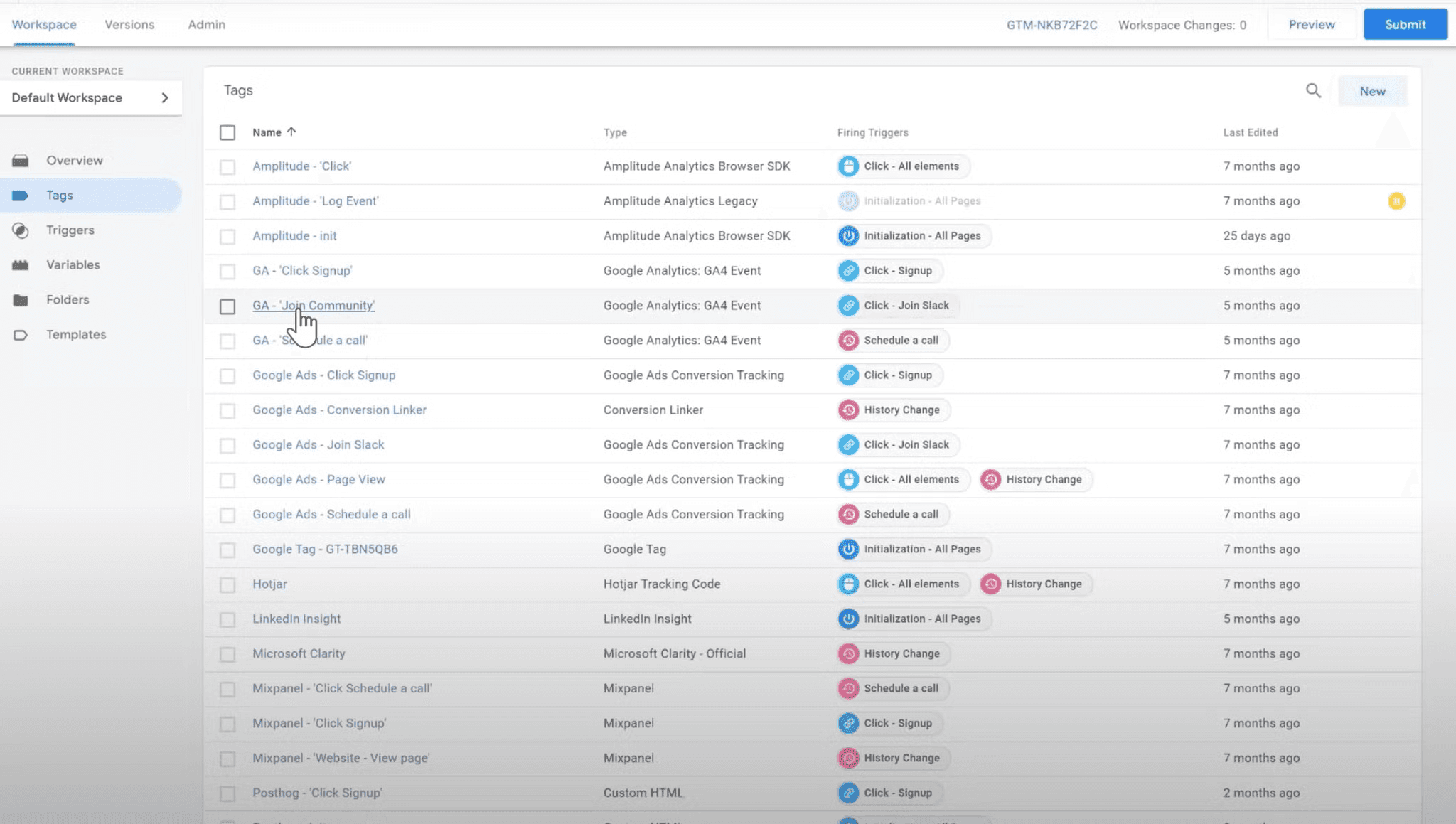Click the Name column sort arrow
This screenshot has width=1456, height=824.
coord(291,132)
